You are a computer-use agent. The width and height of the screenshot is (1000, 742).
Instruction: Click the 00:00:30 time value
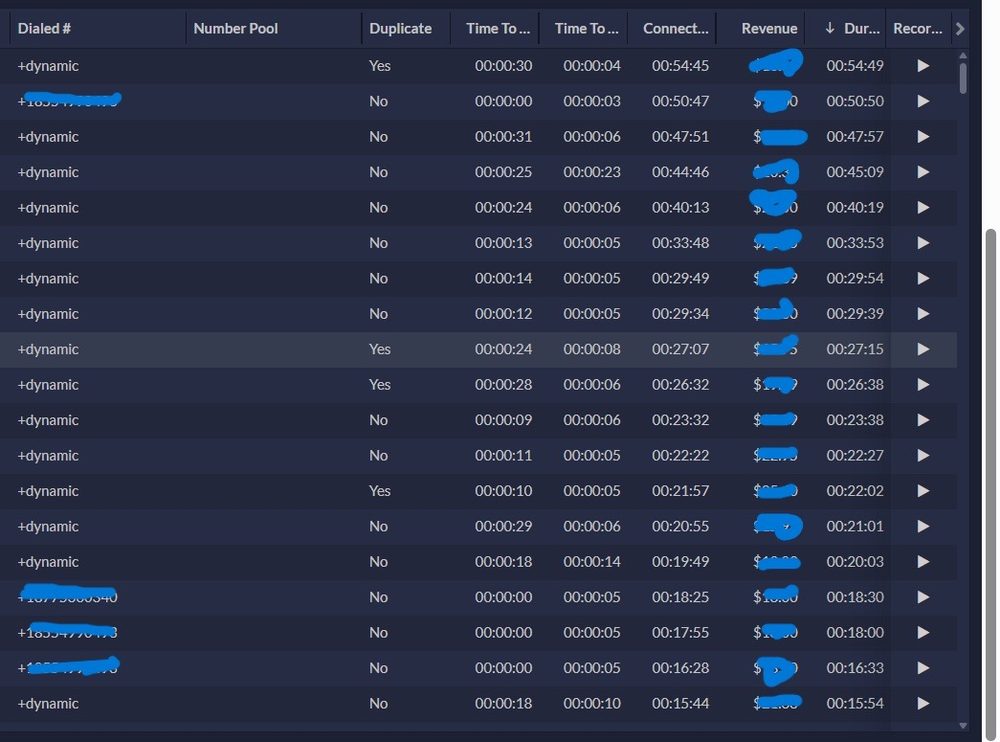[503, 66]
